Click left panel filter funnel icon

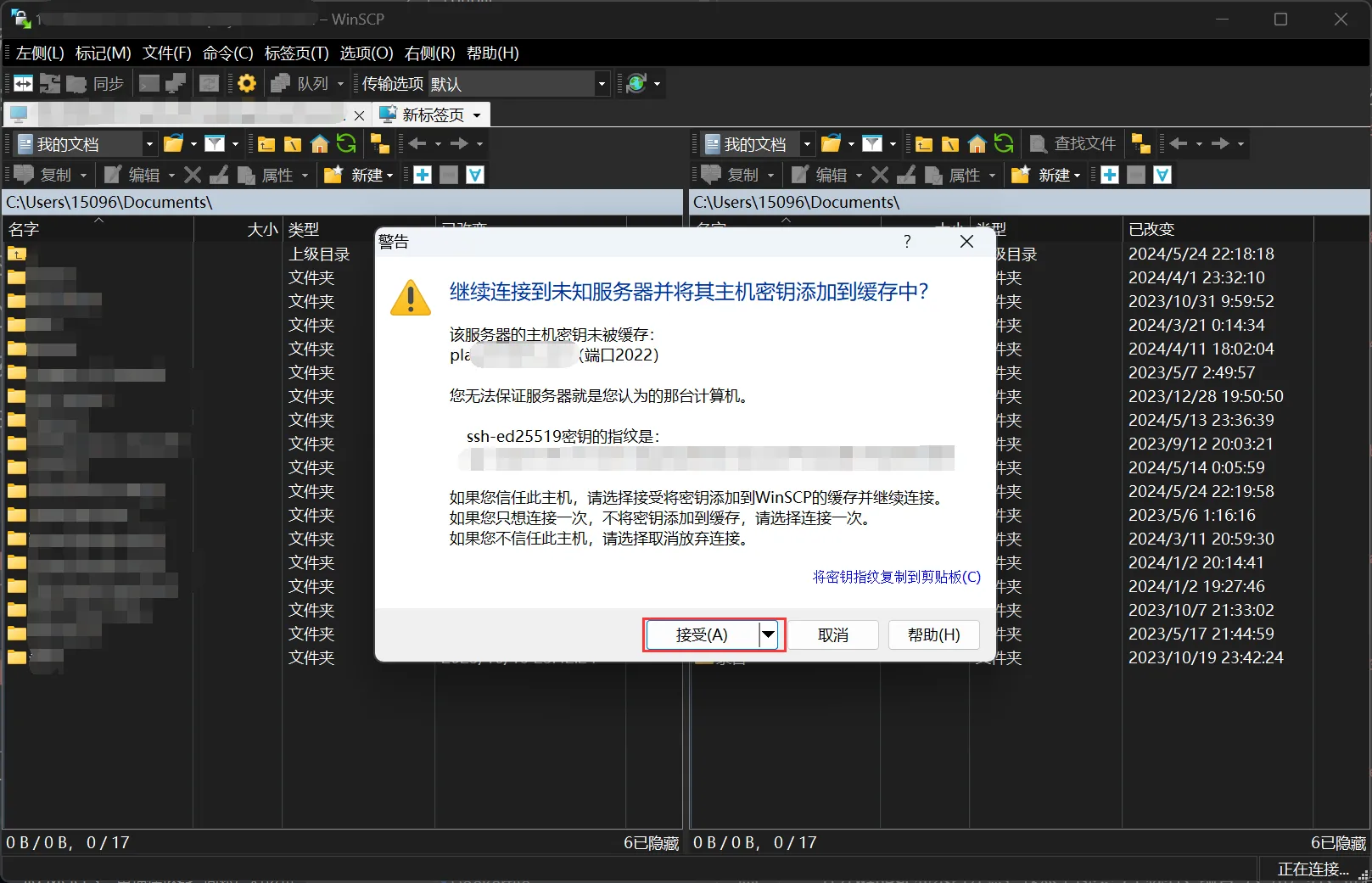(x=216, y=143)
